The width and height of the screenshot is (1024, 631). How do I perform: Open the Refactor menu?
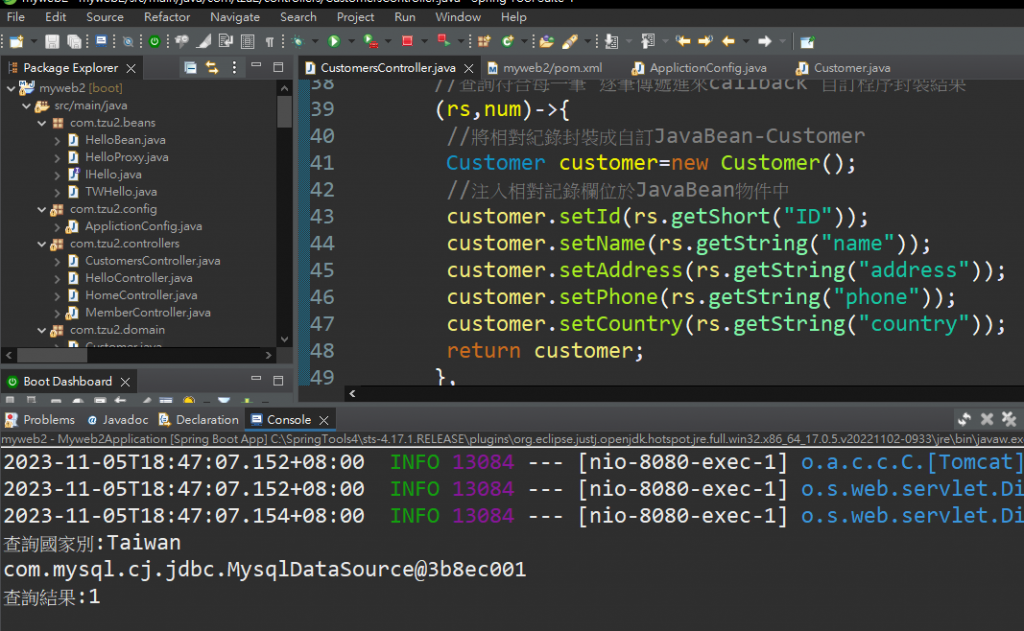[167, 17]
